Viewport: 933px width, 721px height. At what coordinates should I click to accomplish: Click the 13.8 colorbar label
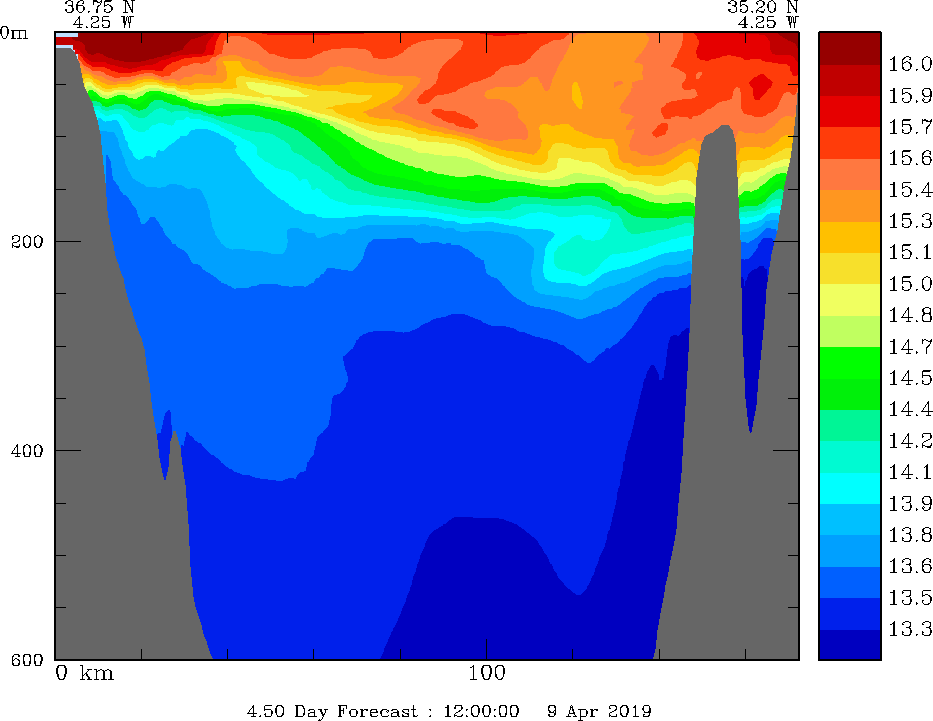point(910,535)
